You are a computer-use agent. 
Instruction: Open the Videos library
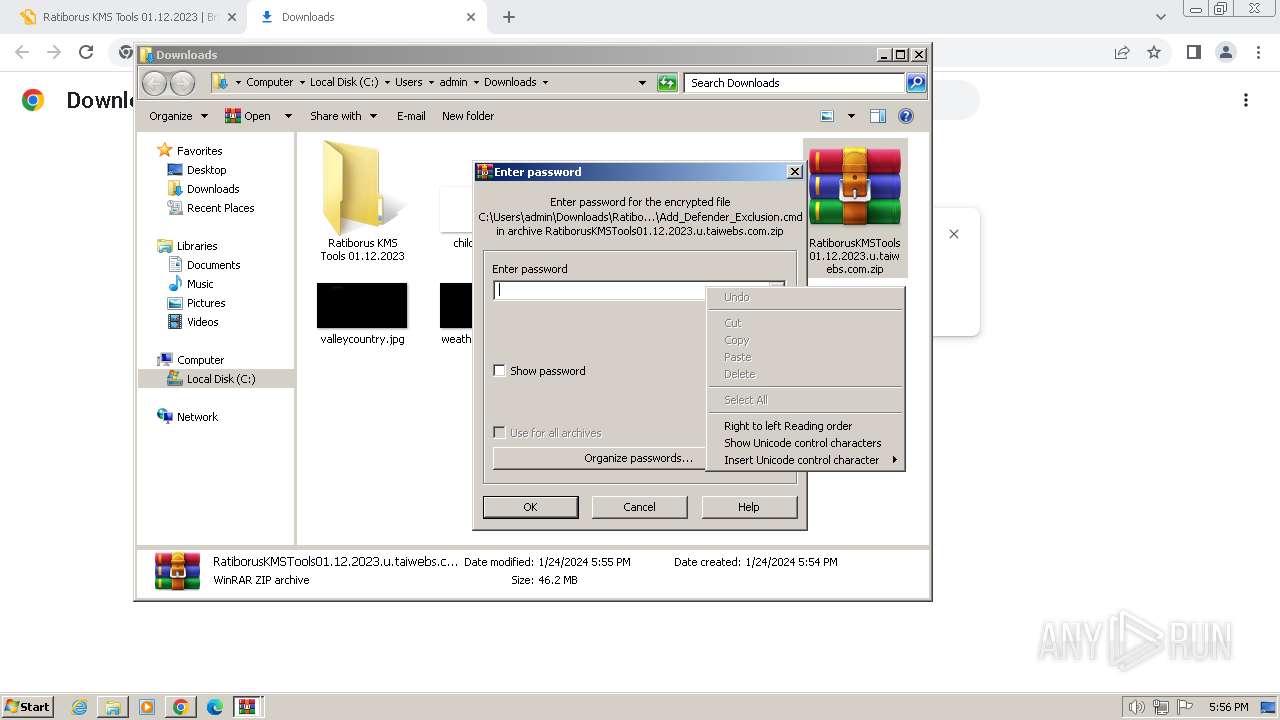202,322
